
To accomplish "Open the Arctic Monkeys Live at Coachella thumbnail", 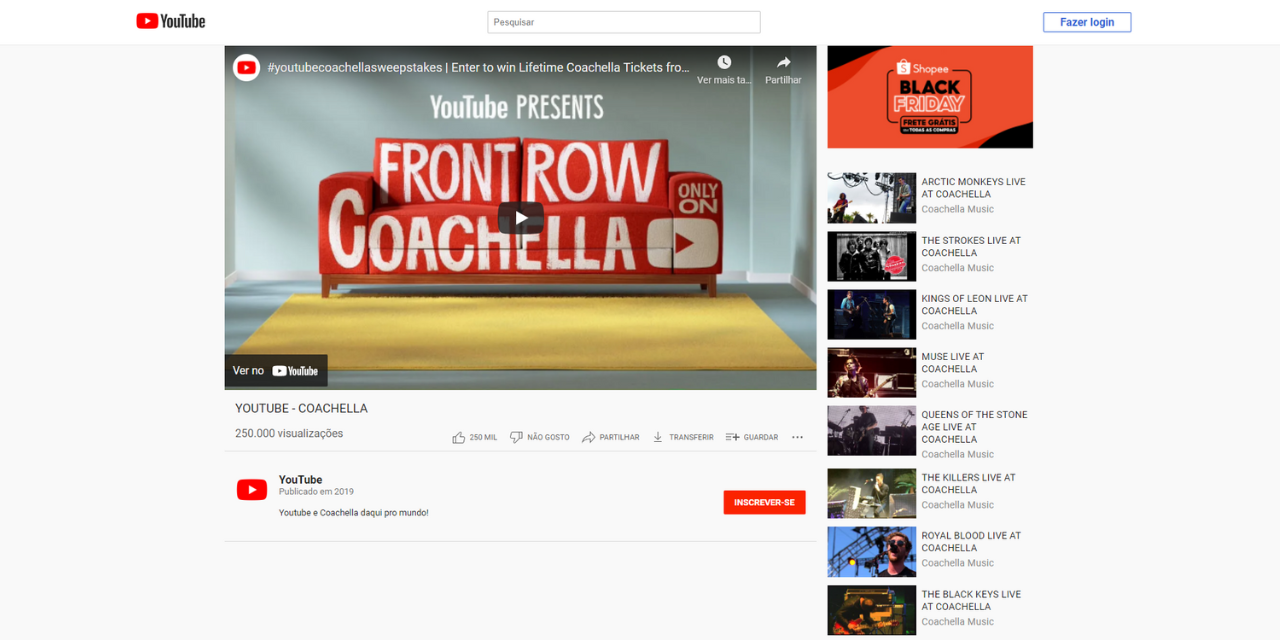I will point(871,198).
